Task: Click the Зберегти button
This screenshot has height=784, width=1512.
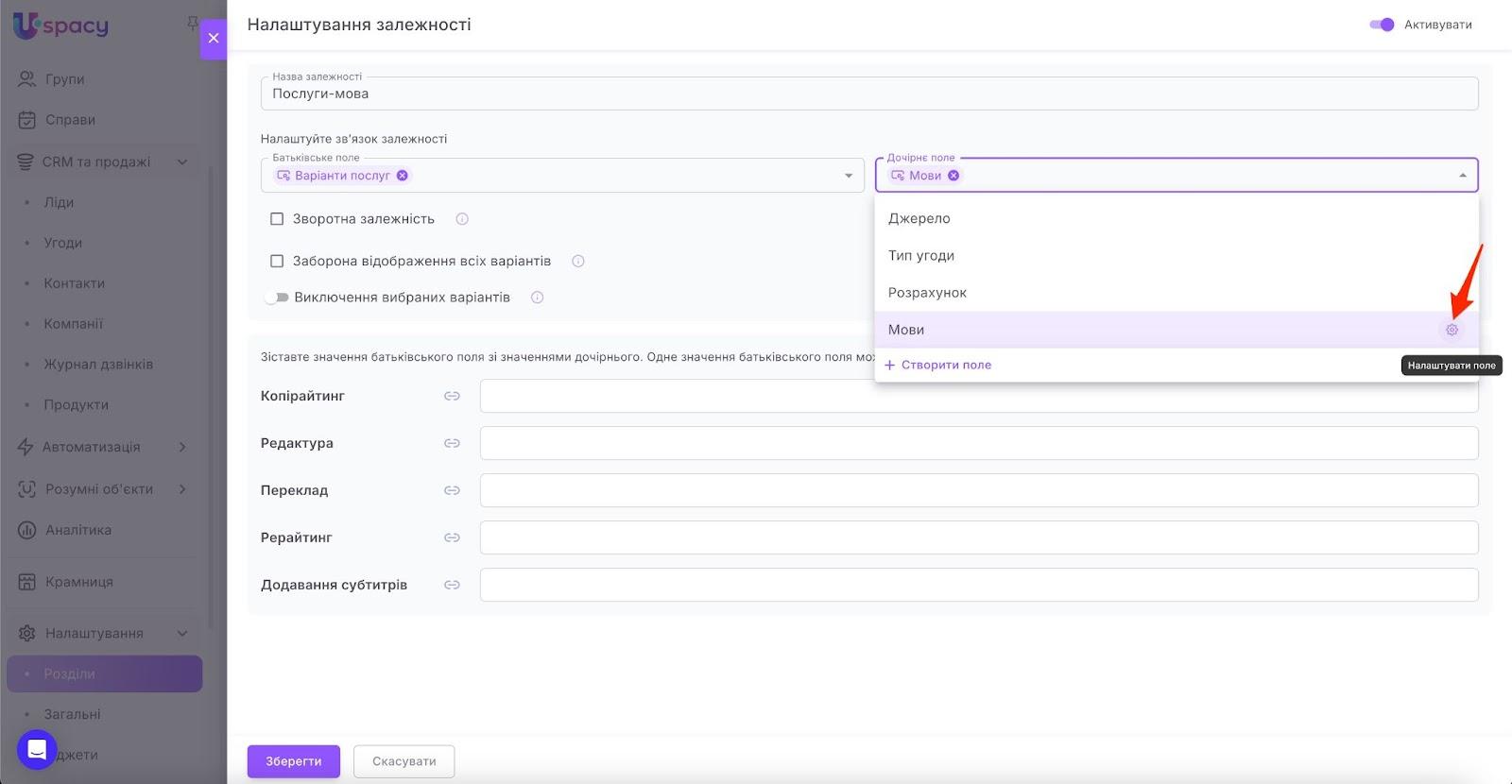Action: (x=293, y=761)
